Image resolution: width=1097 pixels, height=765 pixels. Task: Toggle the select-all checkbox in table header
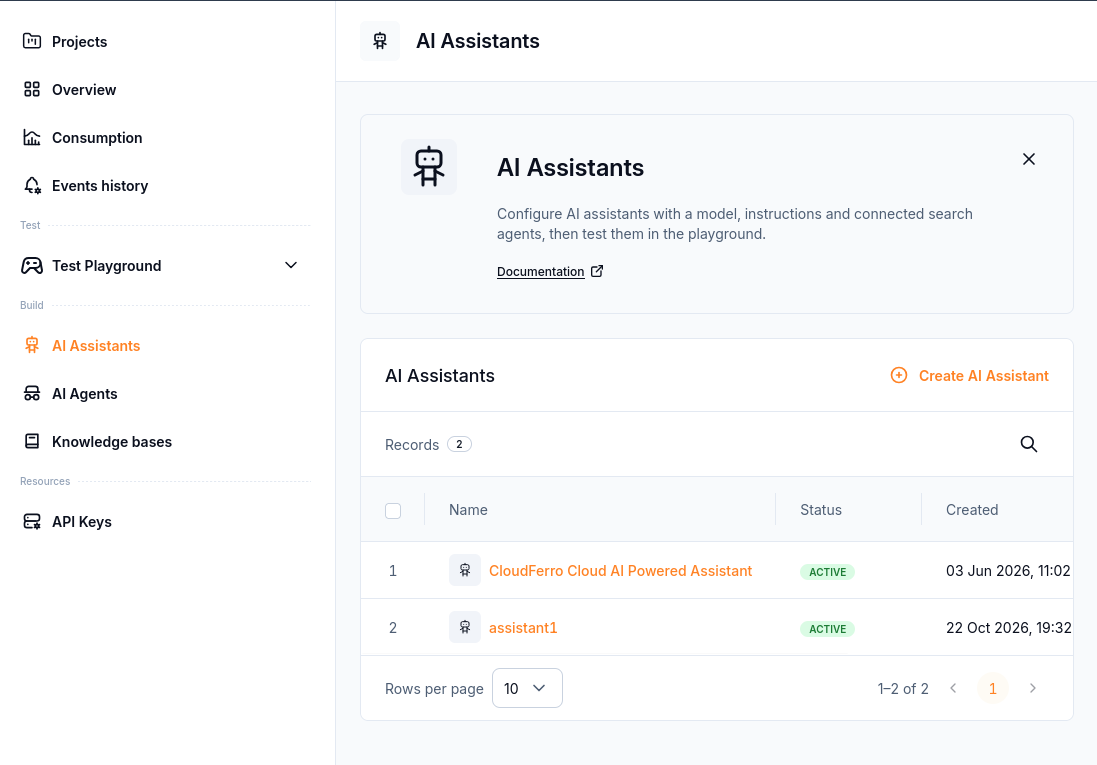(x=393, y=511)
